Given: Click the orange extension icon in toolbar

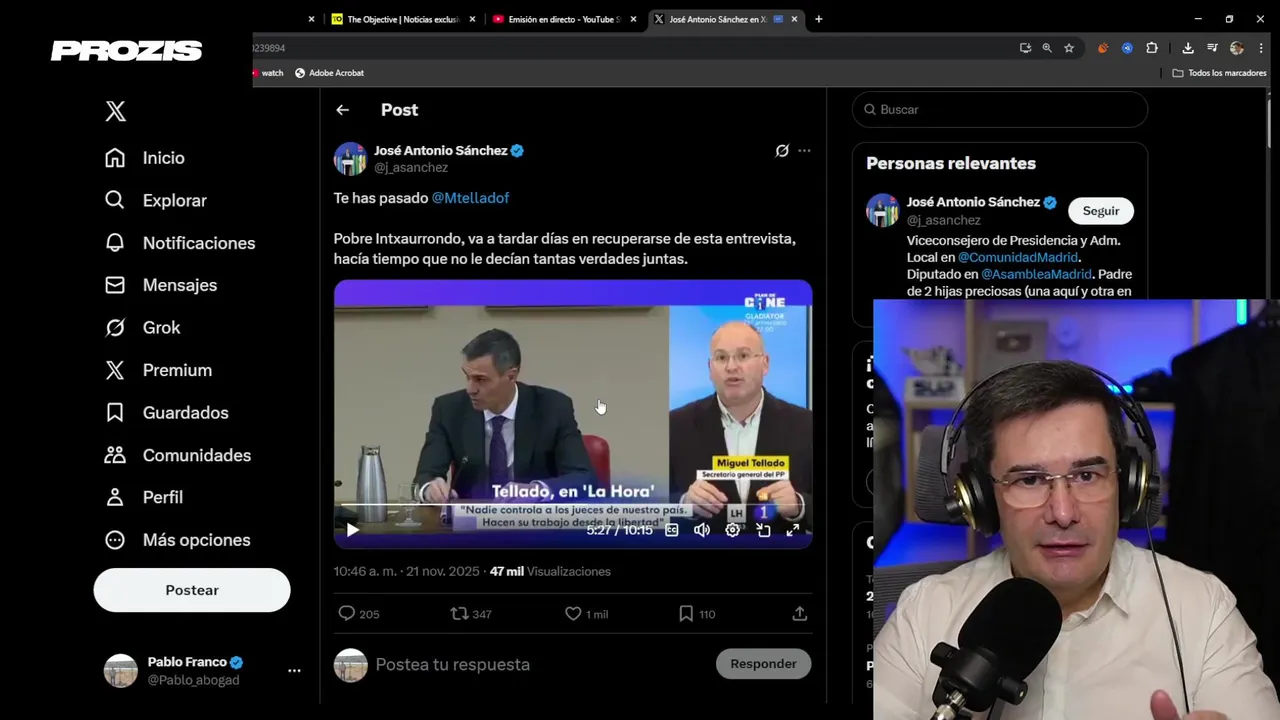Looking at the screenshot, I should point(1103,48).
